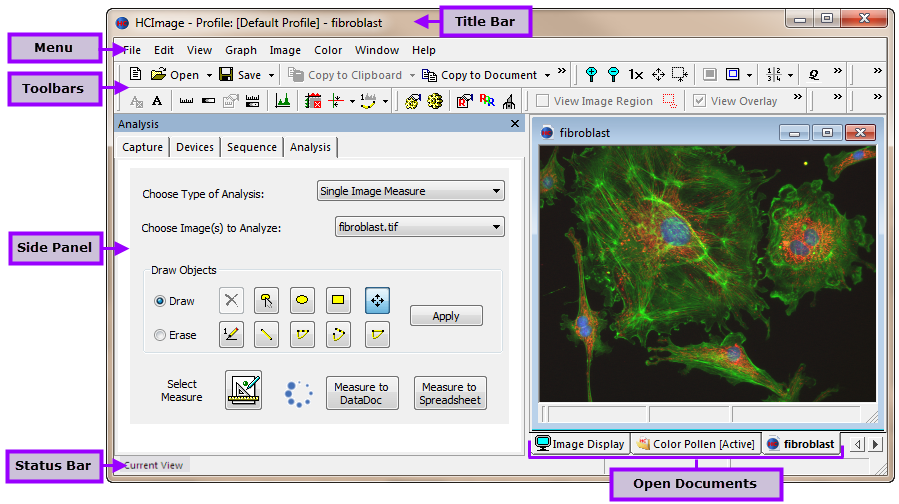The height and width of the screenshot is (504, 899).
Task: Click the 1x zoom reset icon
Action: pos(635,75)
